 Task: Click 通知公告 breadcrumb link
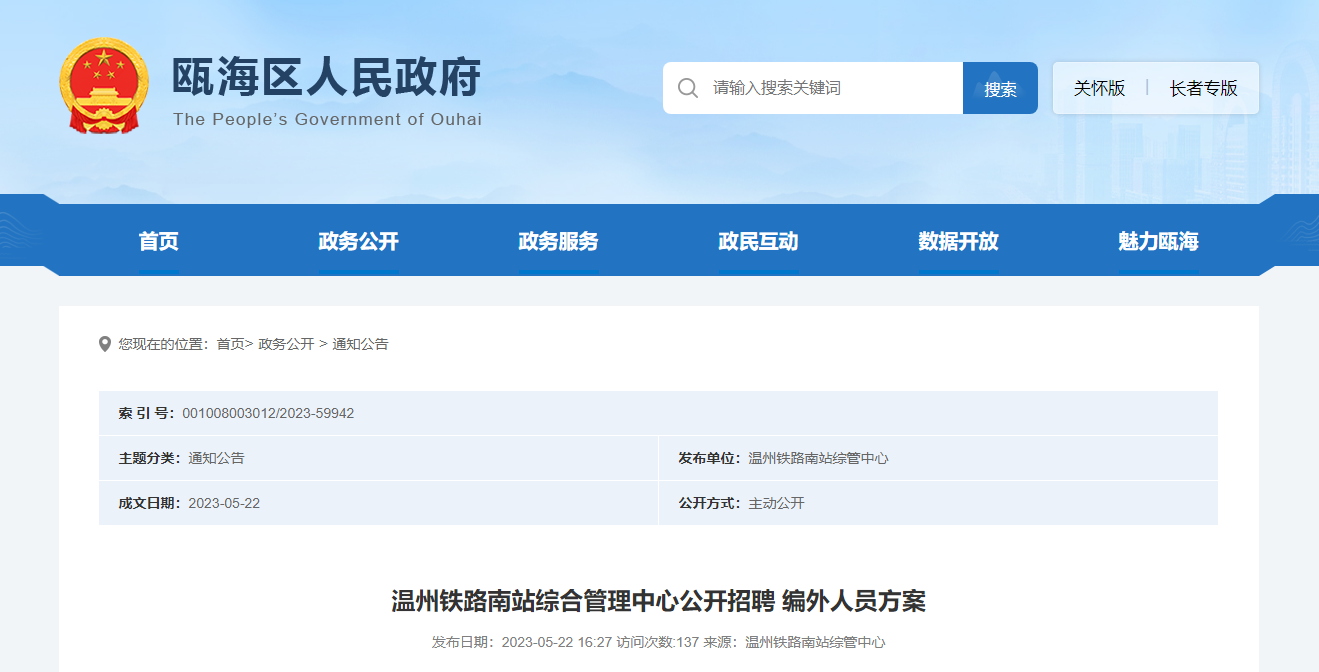coord(360,344)
